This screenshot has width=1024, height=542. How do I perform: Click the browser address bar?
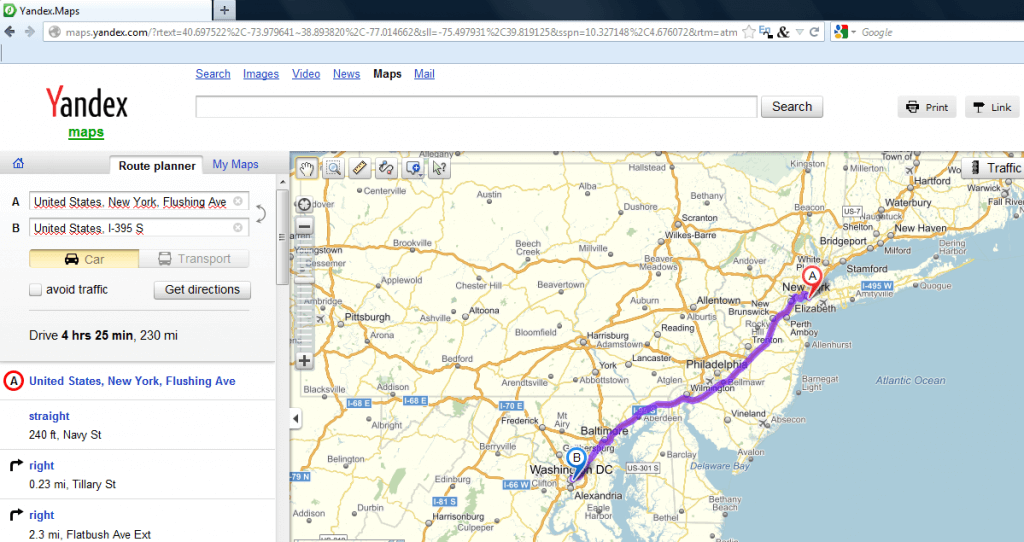pyautogui.click(x=401, y=32)
